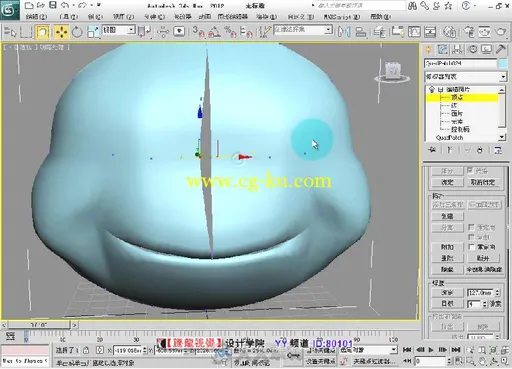Open the 动画 menu
Viewport: 512px width, 369px height.
205,16
